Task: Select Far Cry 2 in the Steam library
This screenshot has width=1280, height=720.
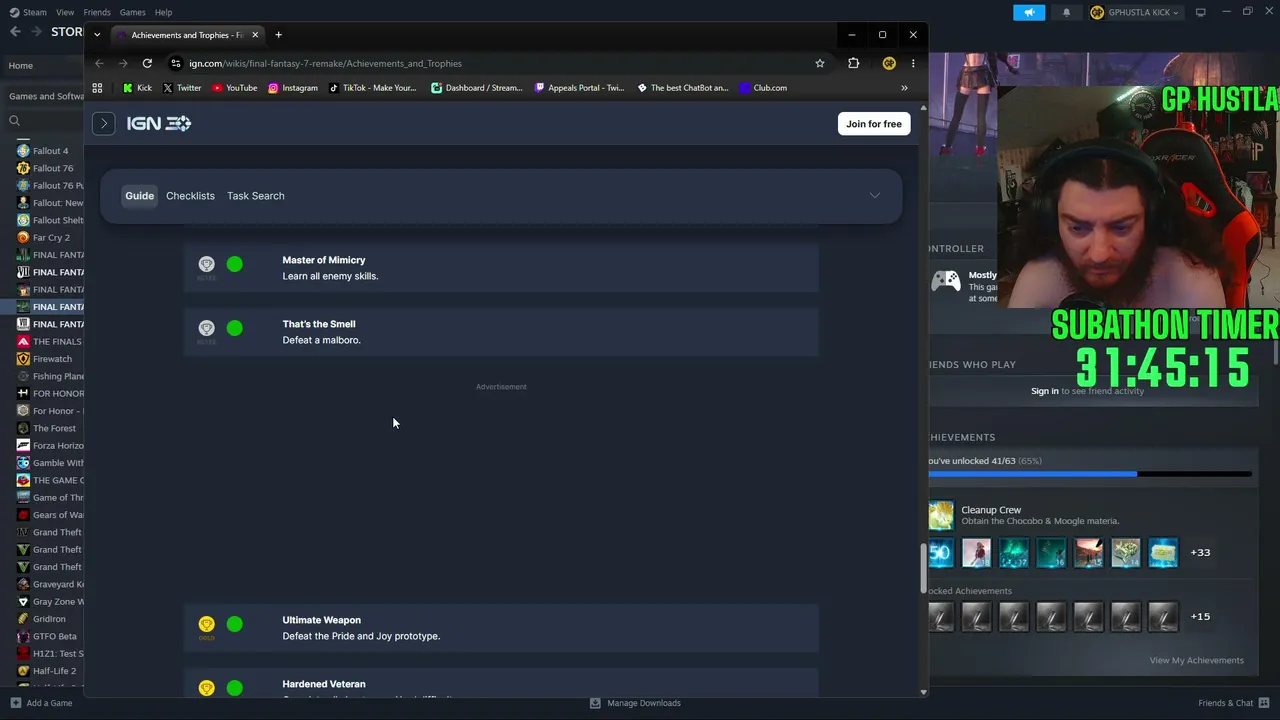Action: [50, 238]
